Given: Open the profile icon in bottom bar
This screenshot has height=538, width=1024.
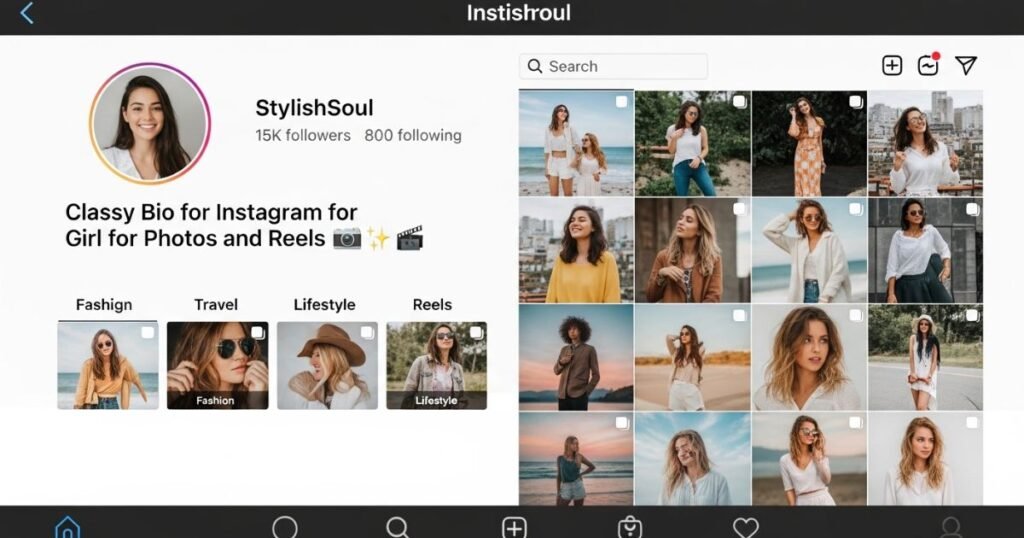Looking at the screenshot, I should (952, 528).
